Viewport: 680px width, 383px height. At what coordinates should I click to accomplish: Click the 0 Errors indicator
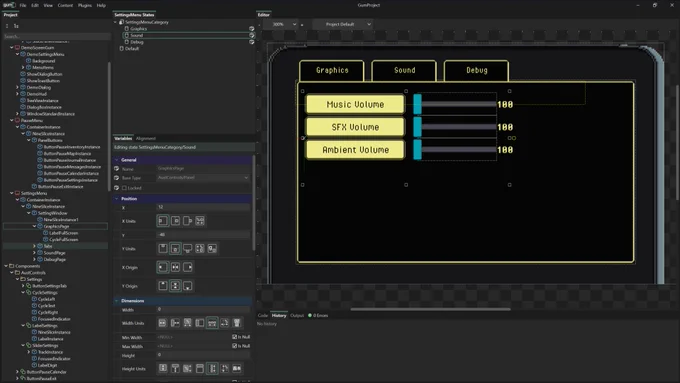point(318,315)
